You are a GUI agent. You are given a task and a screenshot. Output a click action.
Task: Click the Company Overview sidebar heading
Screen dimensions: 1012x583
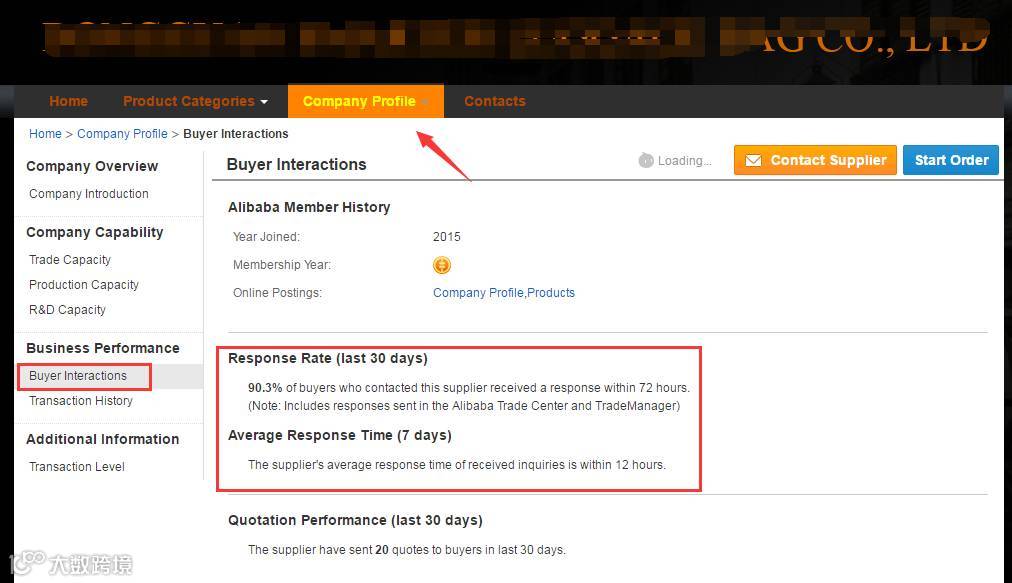[x=92, y=167]
